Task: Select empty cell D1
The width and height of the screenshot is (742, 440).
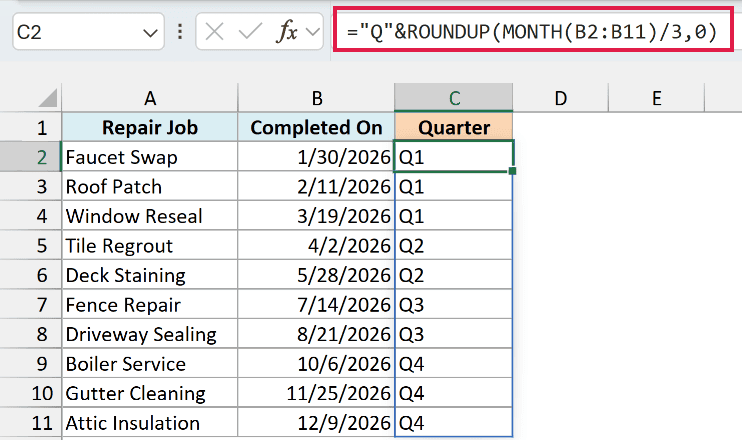Action: coord(561,127)
